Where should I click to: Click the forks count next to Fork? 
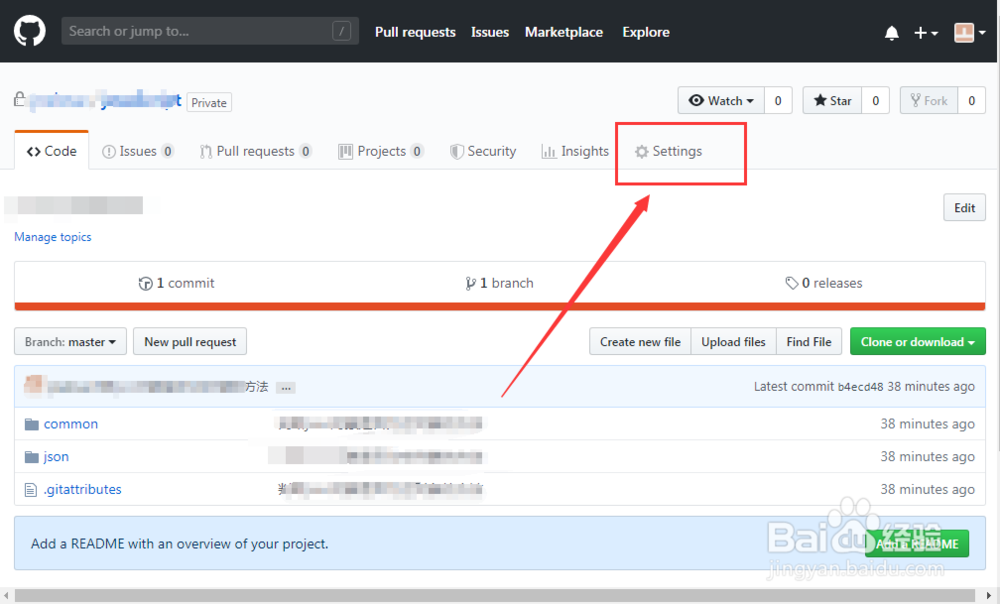(x=971, y=101)
